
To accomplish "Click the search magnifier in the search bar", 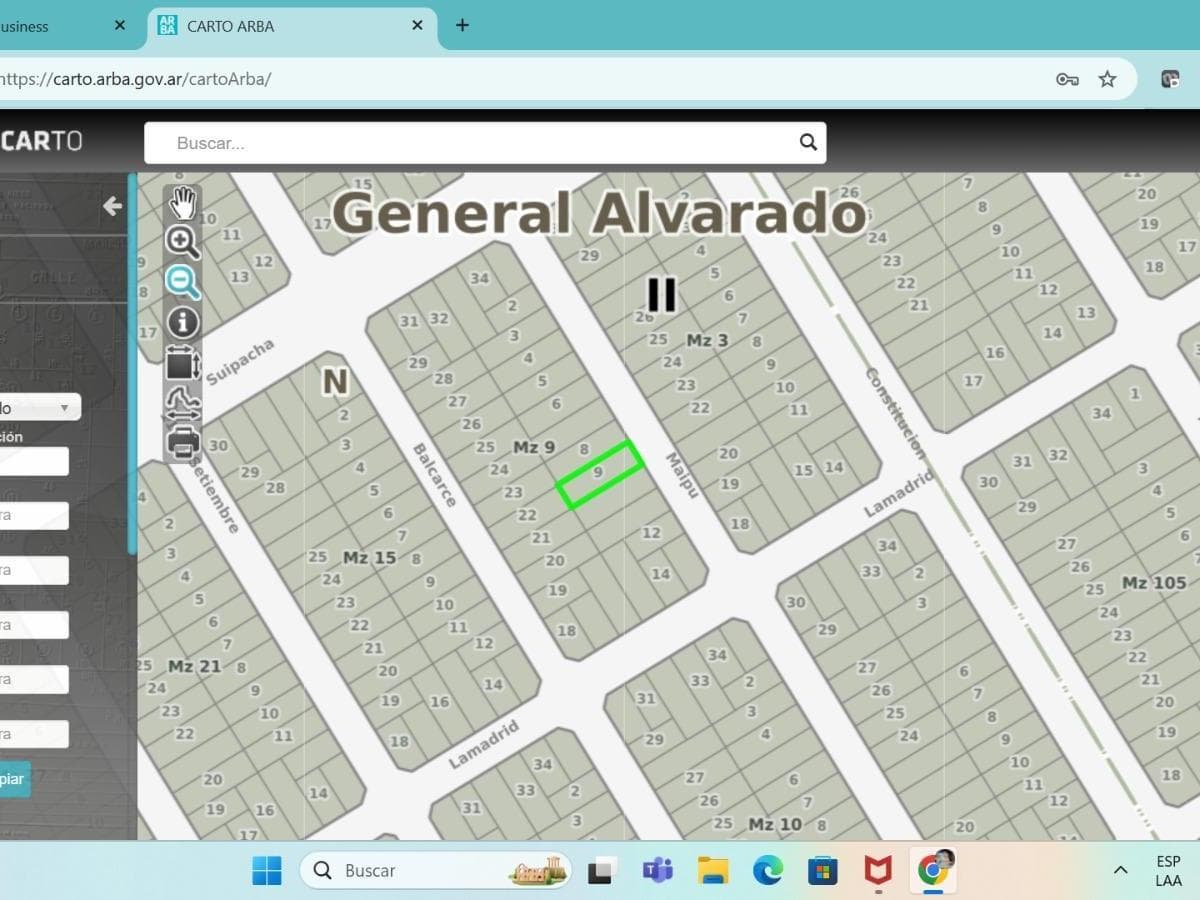I will coord(806,142).
